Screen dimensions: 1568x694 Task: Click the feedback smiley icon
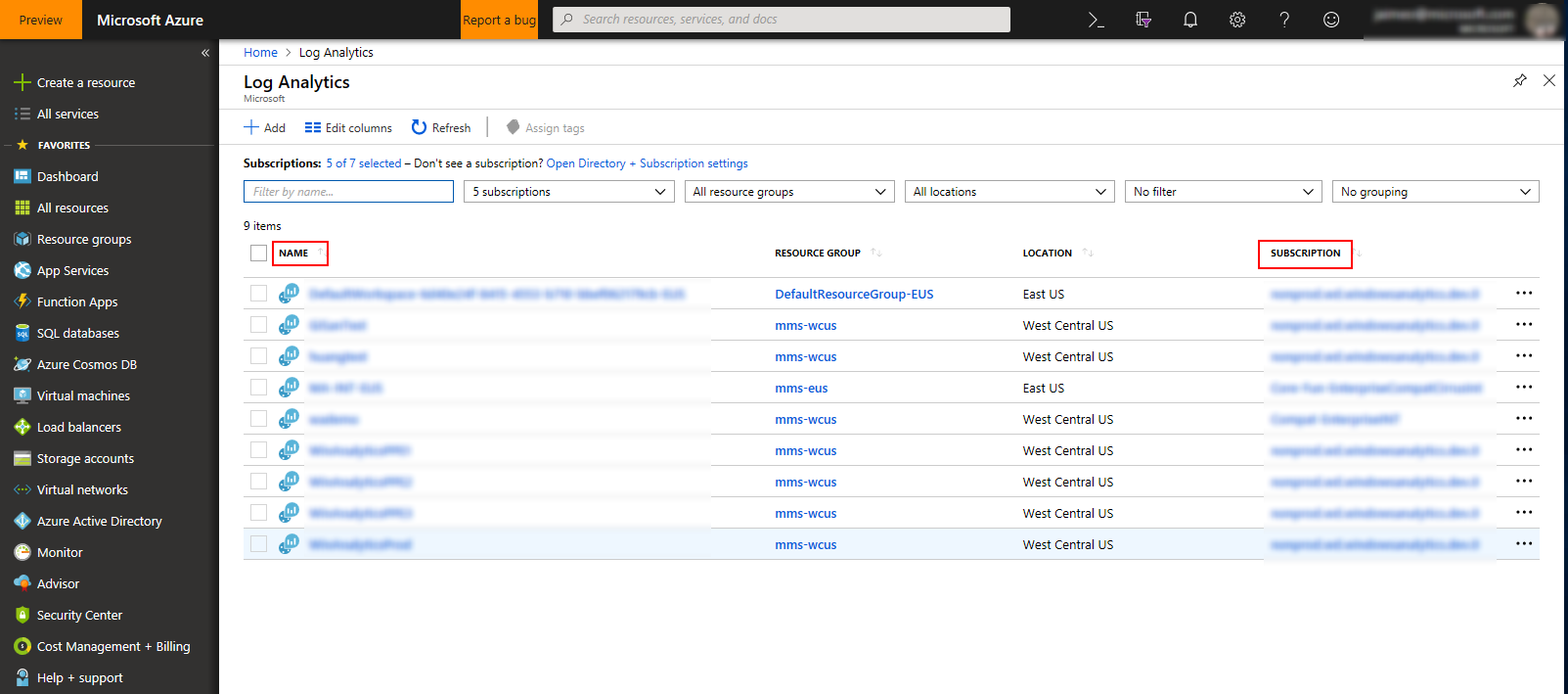coord(1331,20)
